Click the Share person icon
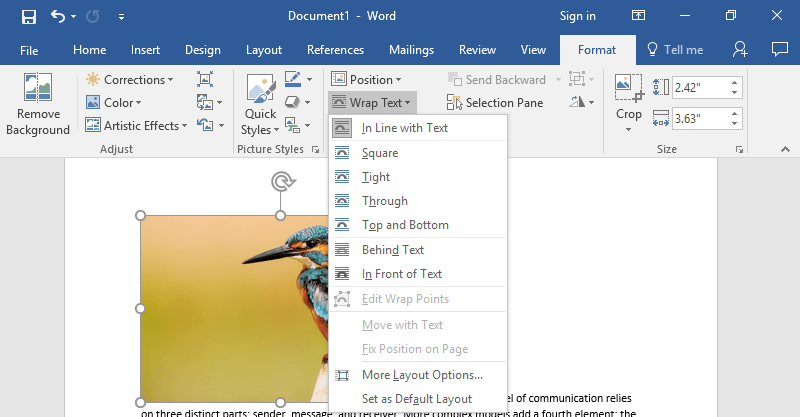 click(740, 49)
